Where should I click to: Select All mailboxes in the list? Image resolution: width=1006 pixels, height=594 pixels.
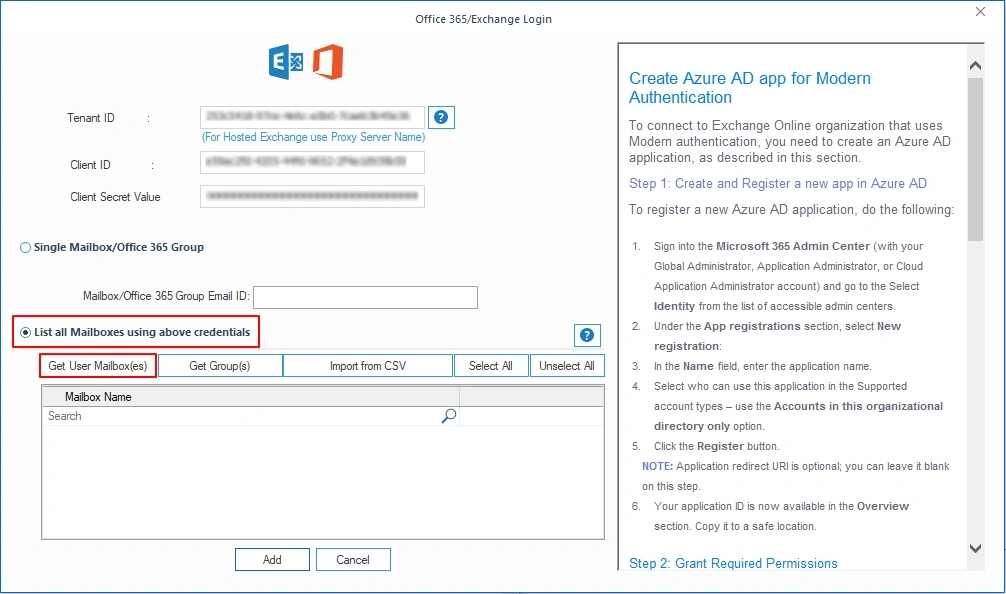[x=491, y=365]
